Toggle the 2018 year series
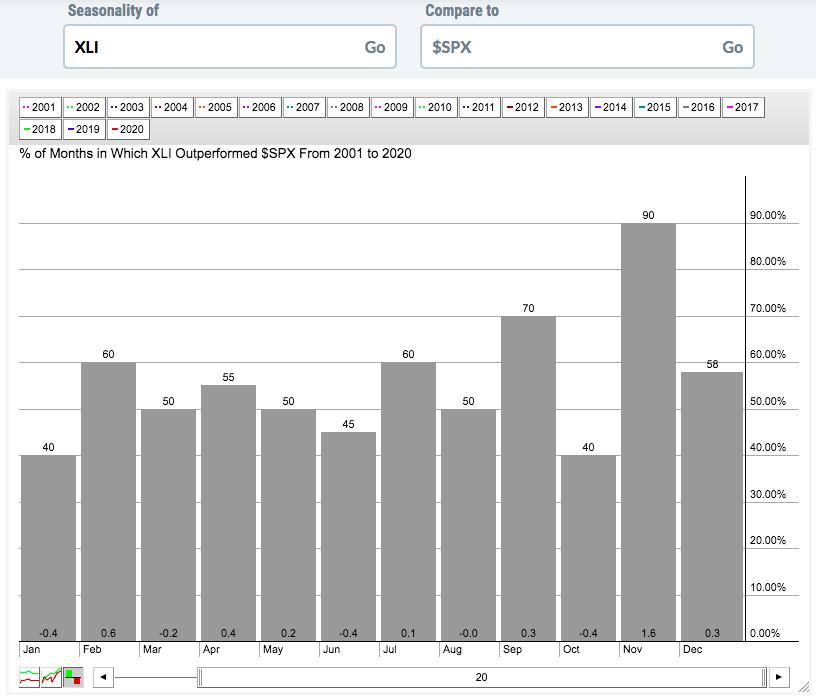Image resolution: width=816 pixels, height=696 pixels. [x=40, y=129]
